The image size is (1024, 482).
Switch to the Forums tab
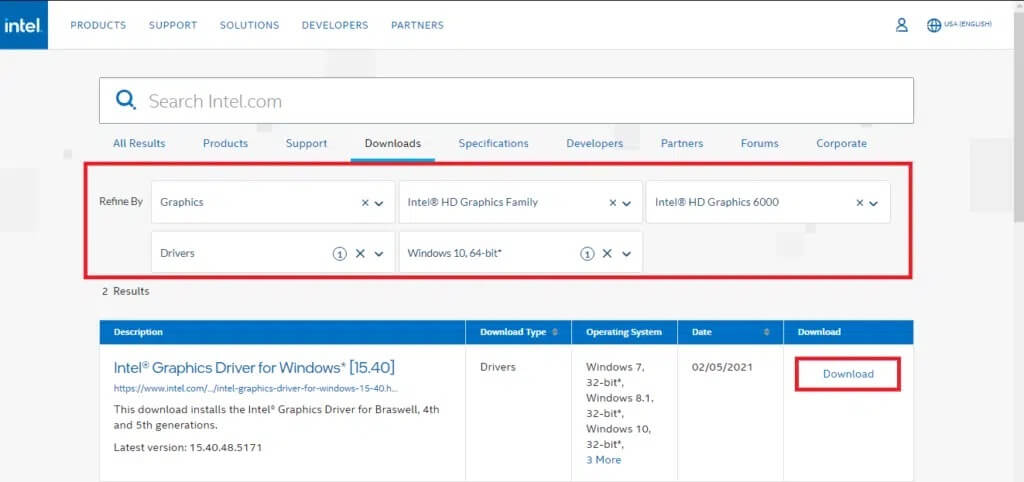pyautogui.click(x=760, y=143)
